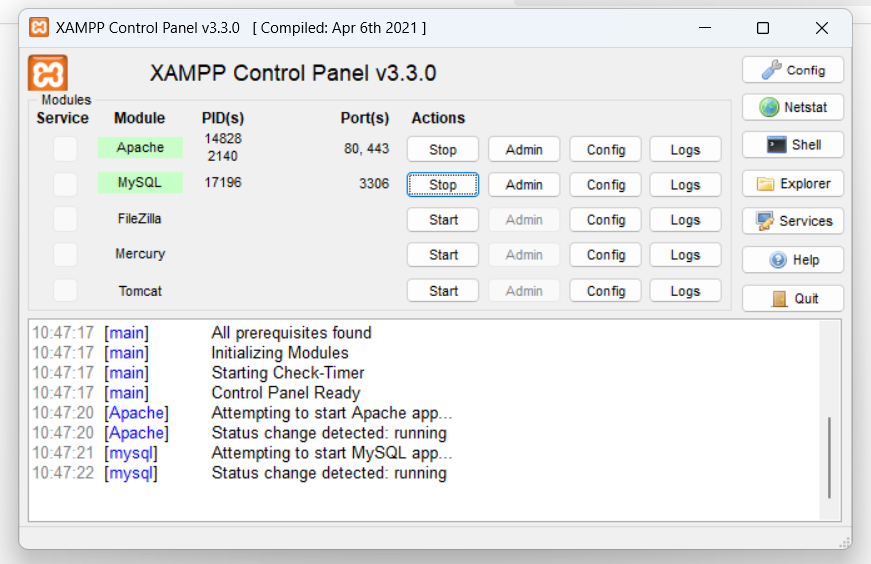This screenshot has height=564, width=871.
Task: Click MySQL port 3306
Action: pyautogui.click(x=374, y=183)
